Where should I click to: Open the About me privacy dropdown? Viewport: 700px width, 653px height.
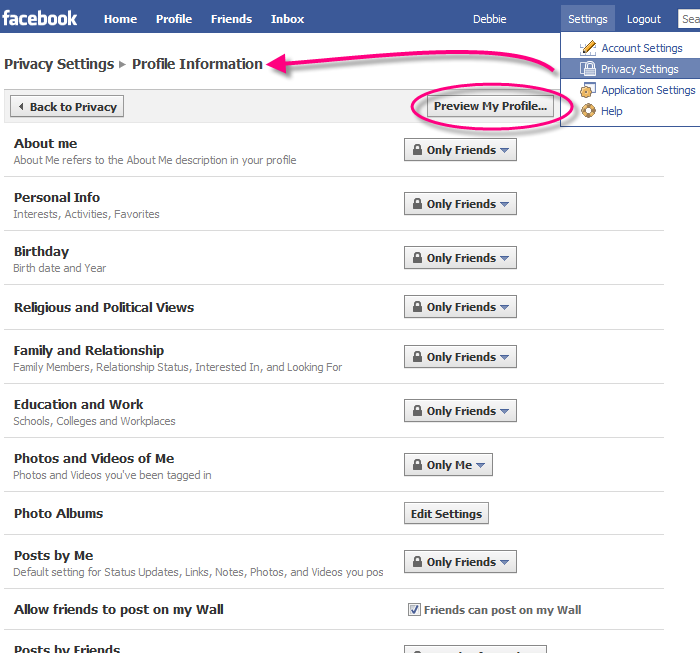tap(460, 150)
